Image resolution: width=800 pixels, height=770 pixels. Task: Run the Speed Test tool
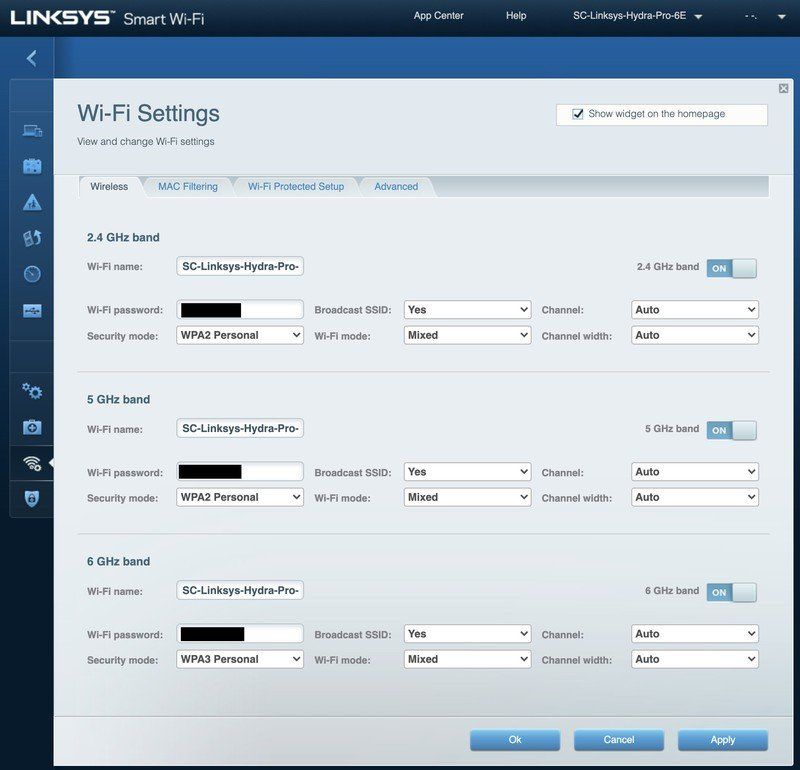31,272
